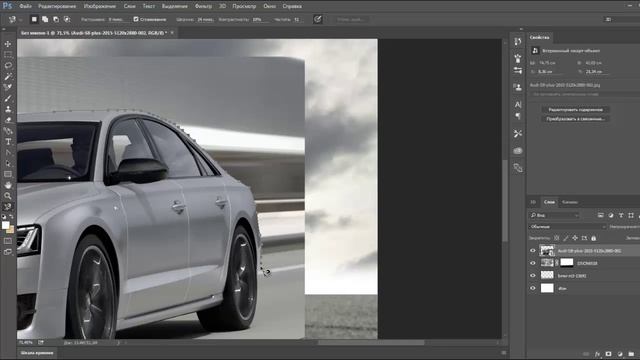Hide the Audi-S8-plus layer
The image size is (640, 360).
(533, 251)
